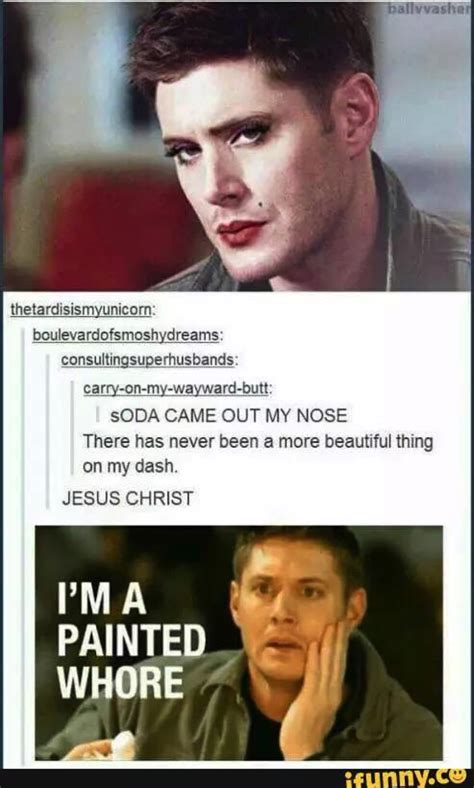
Task: Open consultingsuperhusbands profile link
Action: pos(149,360)
